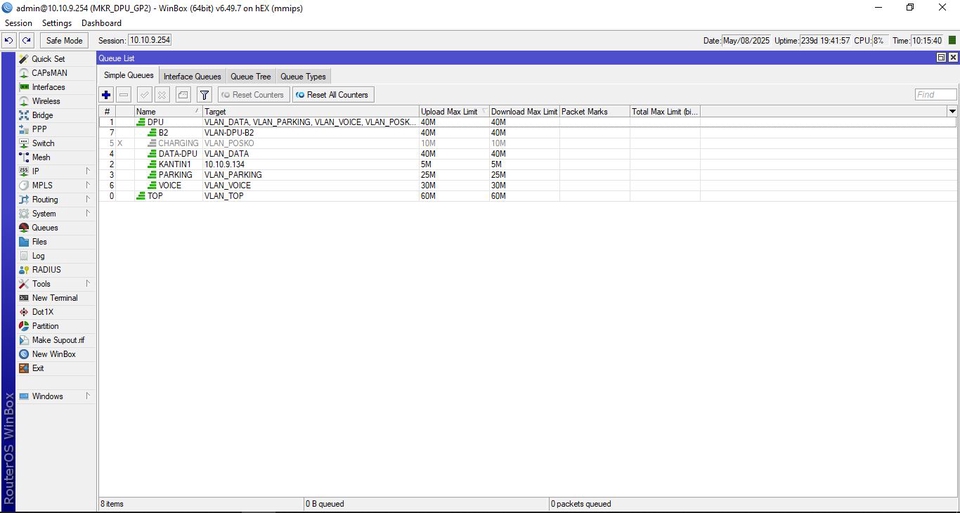Open Switch in sidebar

tap(56, 143)
